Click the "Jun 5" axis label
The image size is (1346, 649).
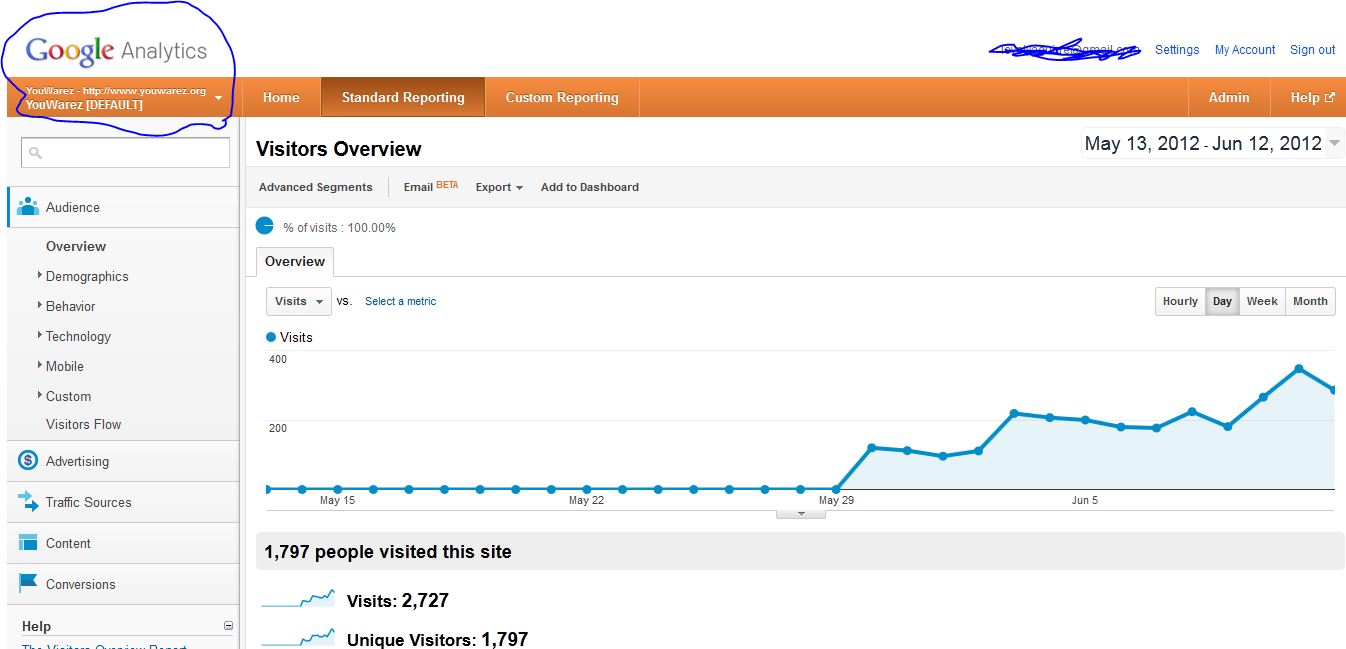(x=1085, y=500)
